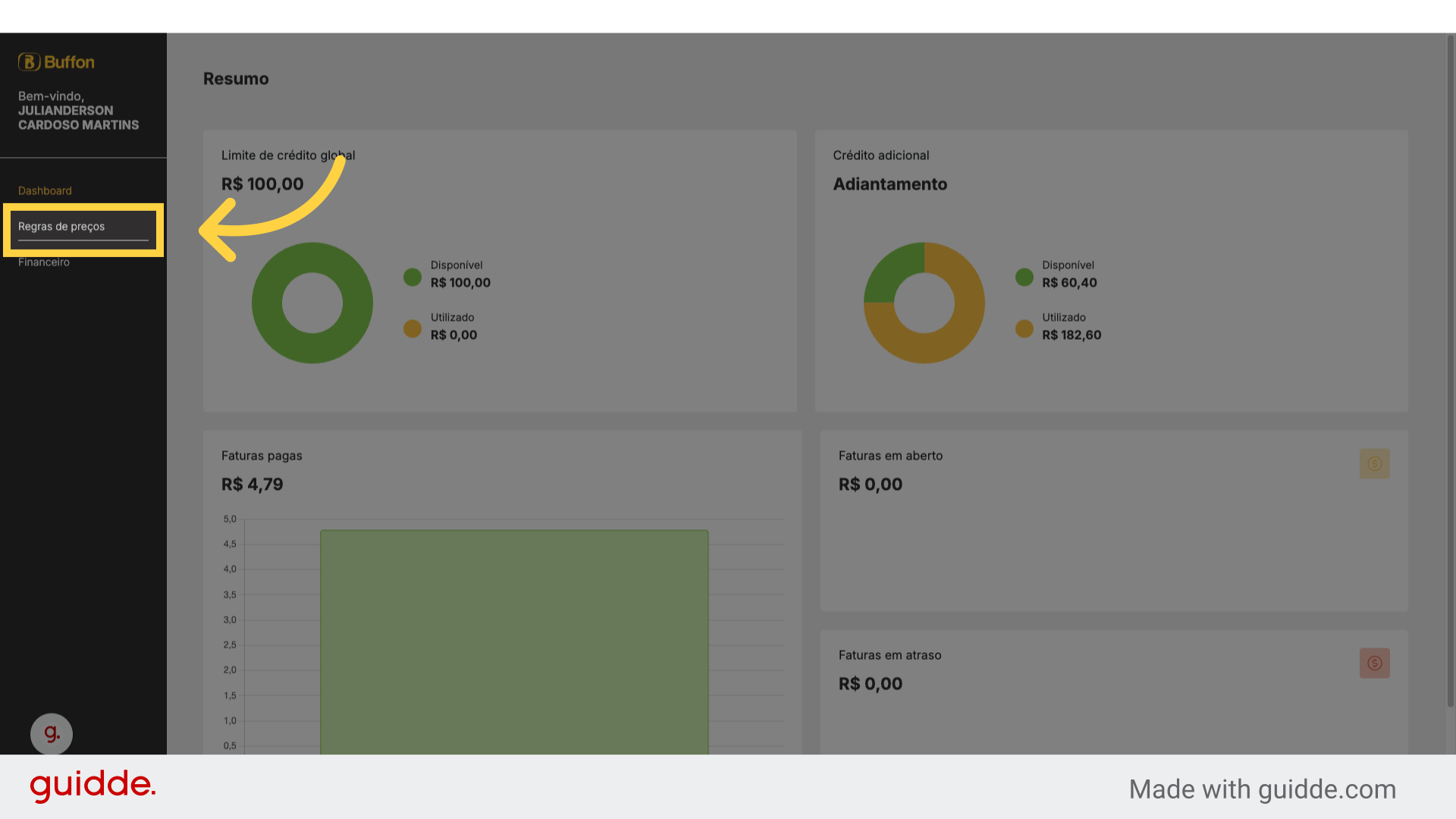Click the yellow Utilizado dot under Adiantamento
This screenshot has height=819, width=1456.
point(1025,328)
